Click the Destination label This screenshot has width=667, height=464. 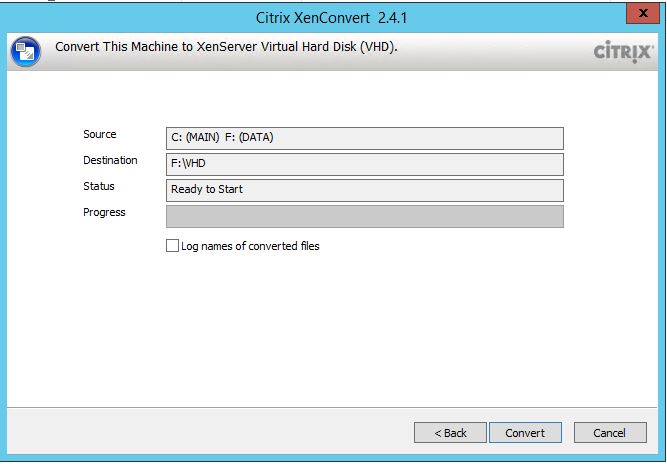pos(110,160)
